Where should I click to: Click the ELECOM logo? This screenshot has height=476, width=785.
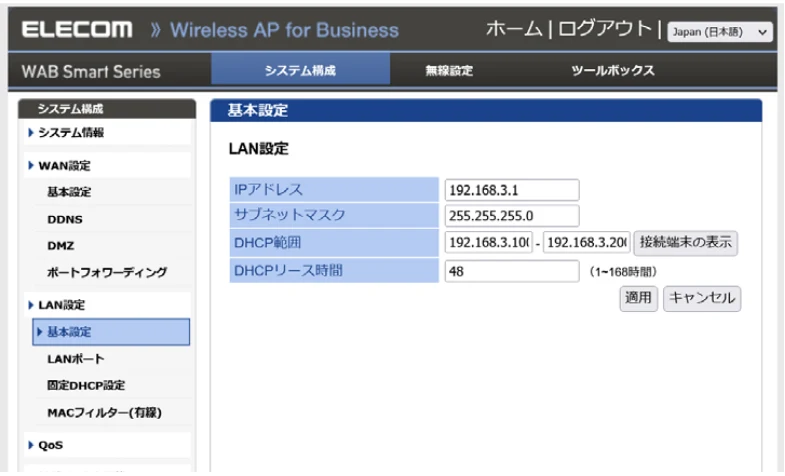pyautogui.click(x=77, y=30)
